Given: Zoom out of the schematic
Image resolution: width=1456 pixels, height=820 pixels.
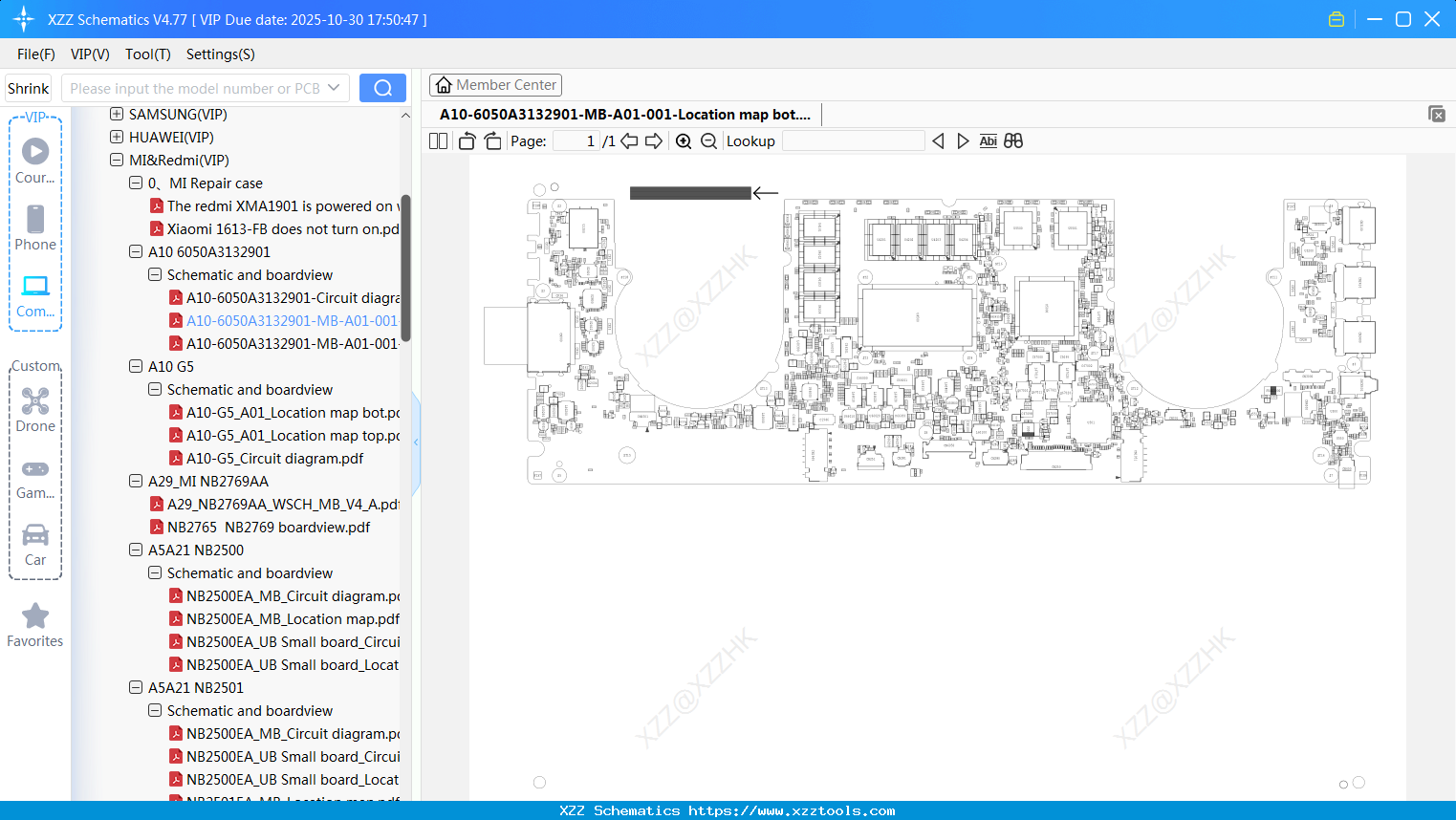Looking at the screenshot, I should click(x=708, y=141).
